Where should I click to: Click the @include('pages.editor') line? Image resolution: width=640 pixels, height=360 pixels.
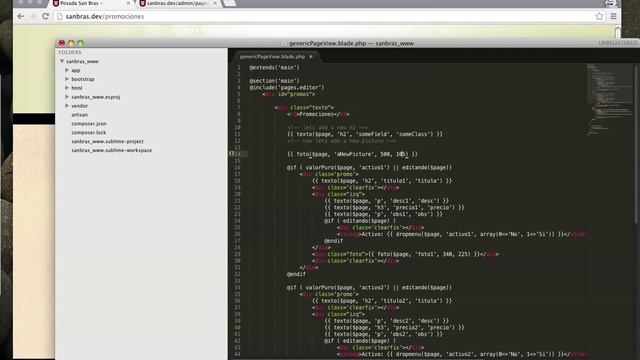pos(287,87)
